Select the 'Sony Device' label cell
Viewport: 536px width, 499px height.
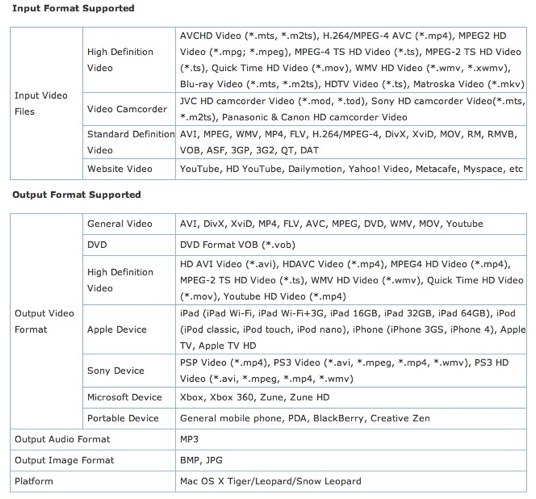(x=129, y=371)
